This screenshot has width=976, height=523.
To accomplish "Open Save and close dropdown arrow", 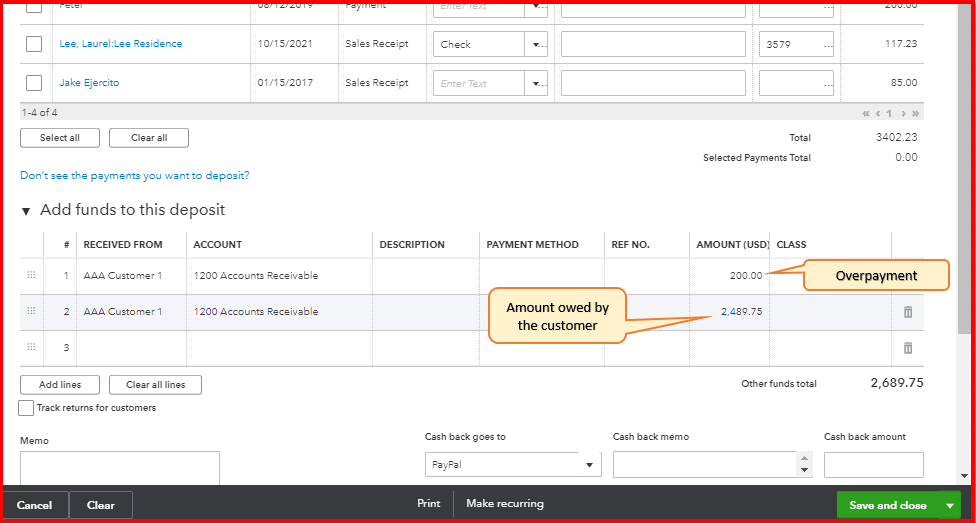I will coord(949,506).
